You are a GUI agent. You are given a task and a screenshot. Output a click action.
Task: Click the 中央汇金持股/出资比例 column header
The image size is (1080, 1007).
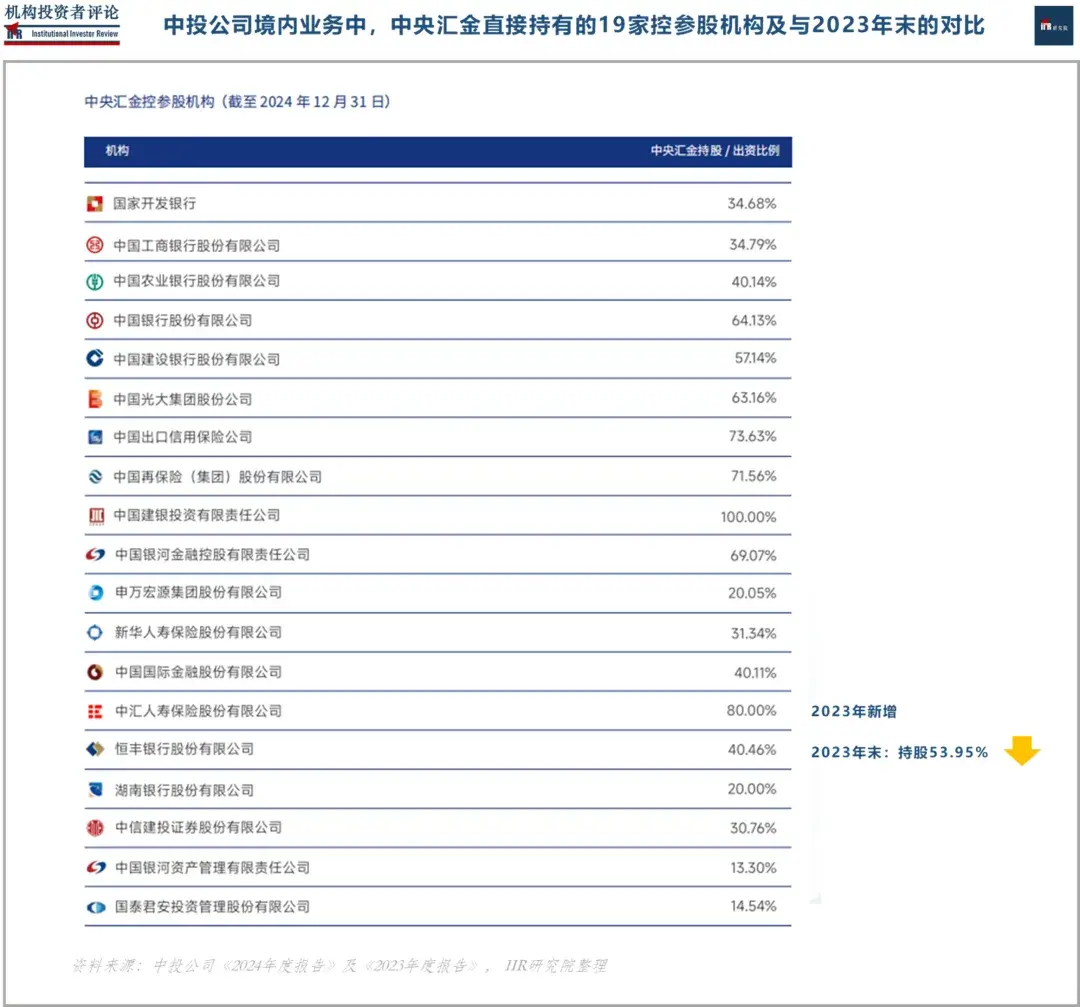point(715,151)
